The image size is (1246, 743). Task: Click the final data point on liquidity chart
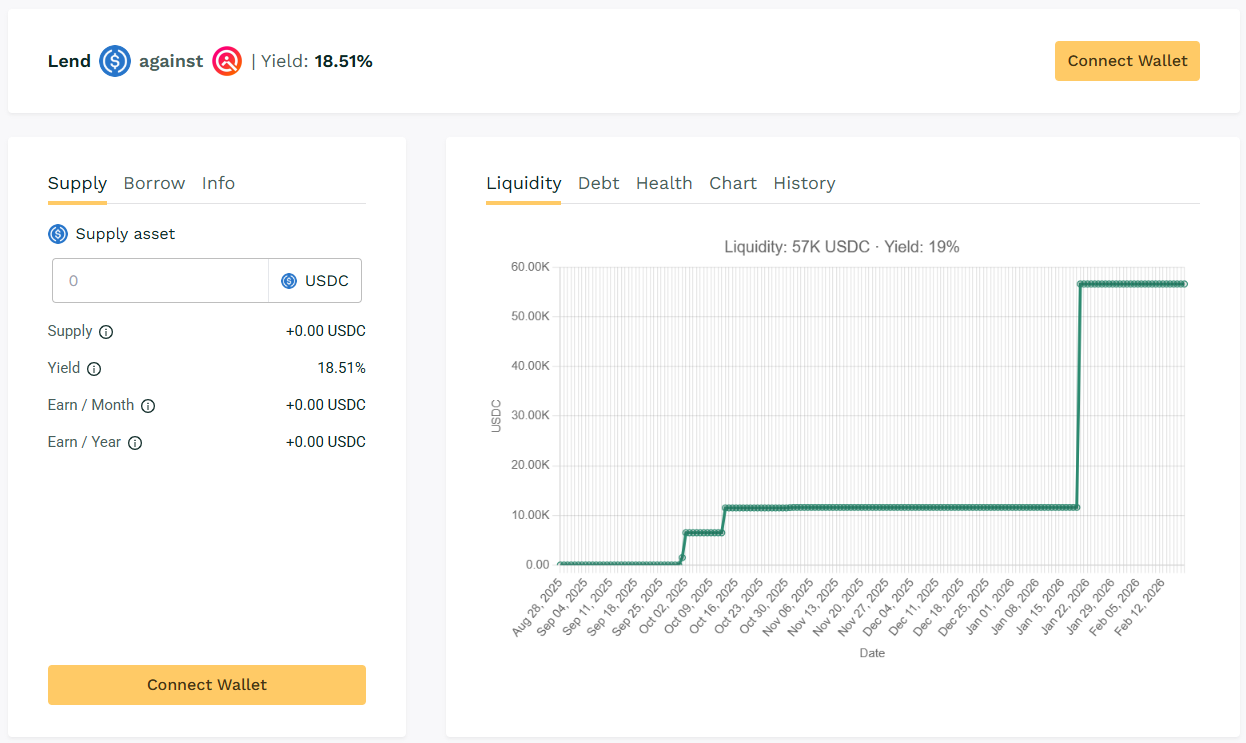pyautogui.click(x=1184, y=284)
